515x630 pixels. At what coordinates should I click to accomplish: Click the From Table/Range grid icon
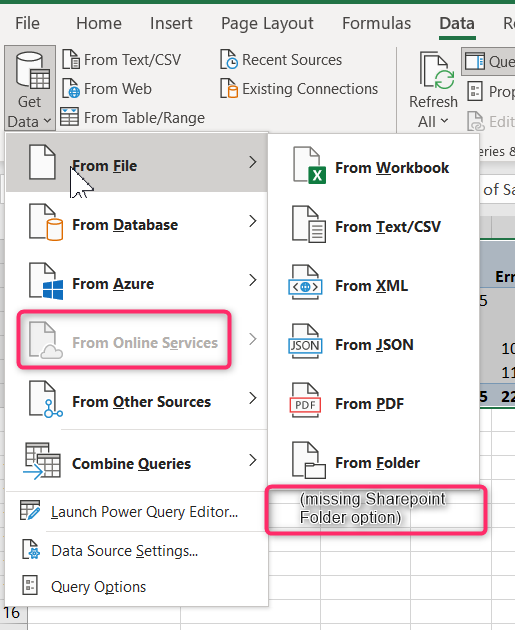coord(69,117)
